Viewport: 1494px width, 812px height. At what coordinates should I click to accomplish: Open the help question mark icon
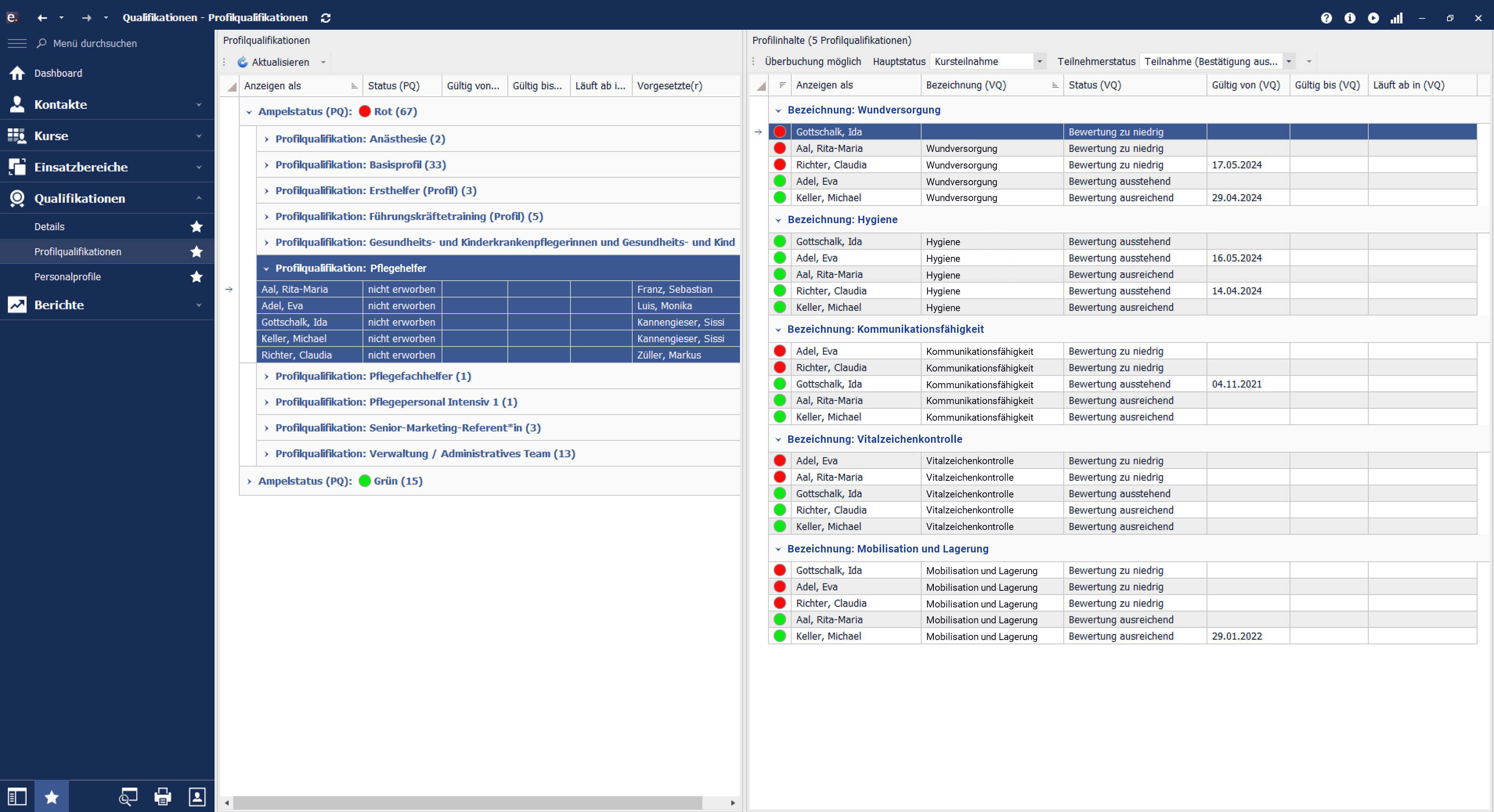pos(1326,18)
